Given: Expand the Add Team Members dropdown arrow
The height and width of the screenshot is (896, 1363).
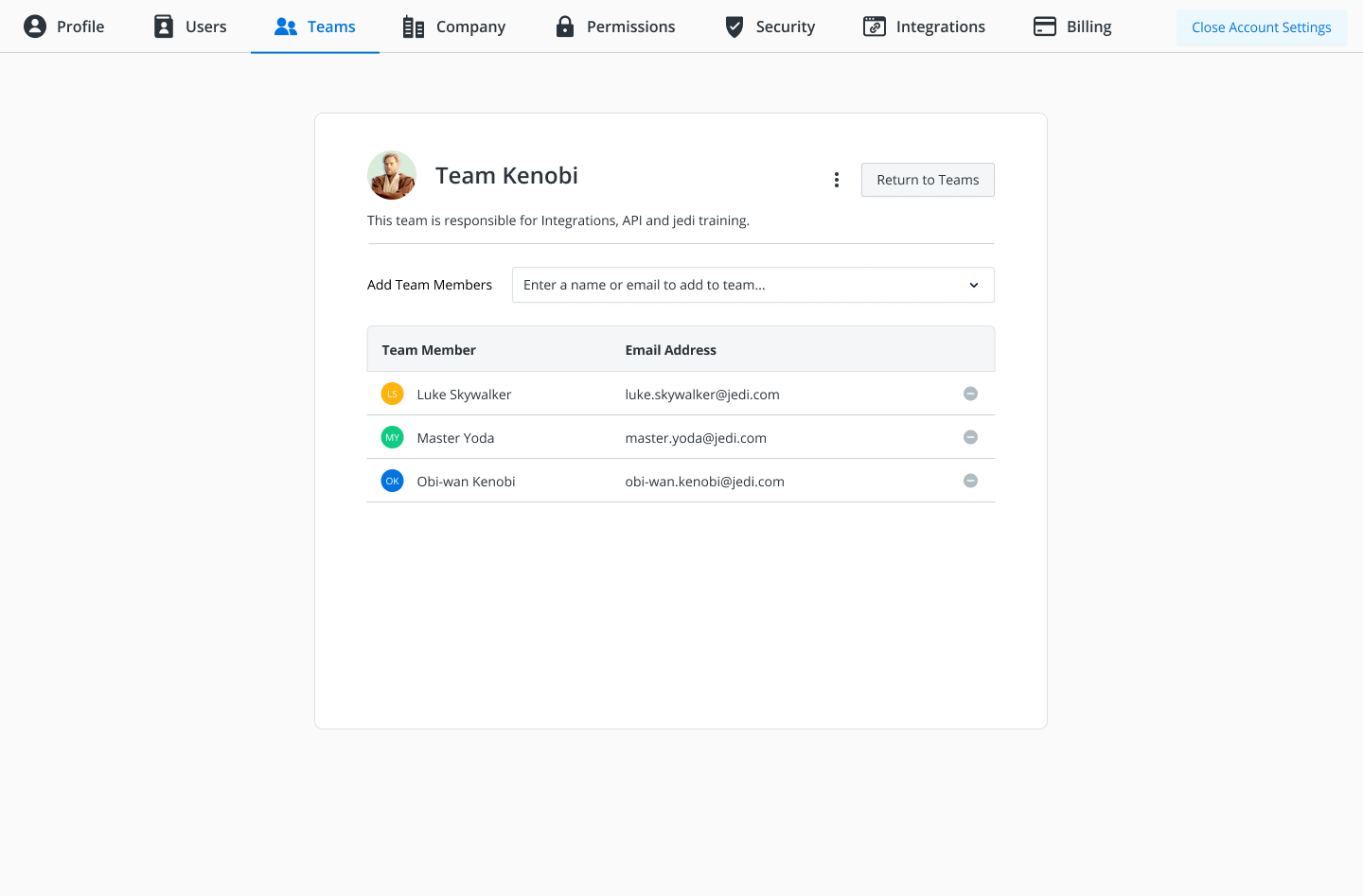Looking at the screenshot, I should click(x=973, y=285).
